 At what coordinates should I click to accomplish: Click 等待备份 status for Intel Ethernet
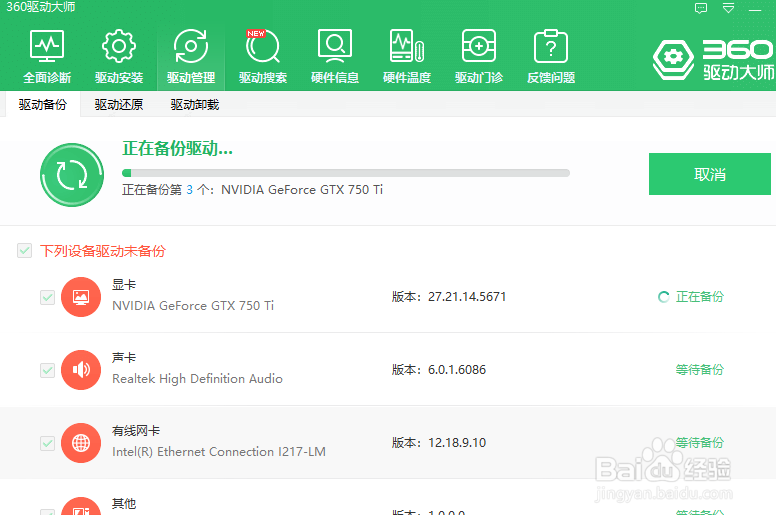pyautogui.click(x=700, y=442)
